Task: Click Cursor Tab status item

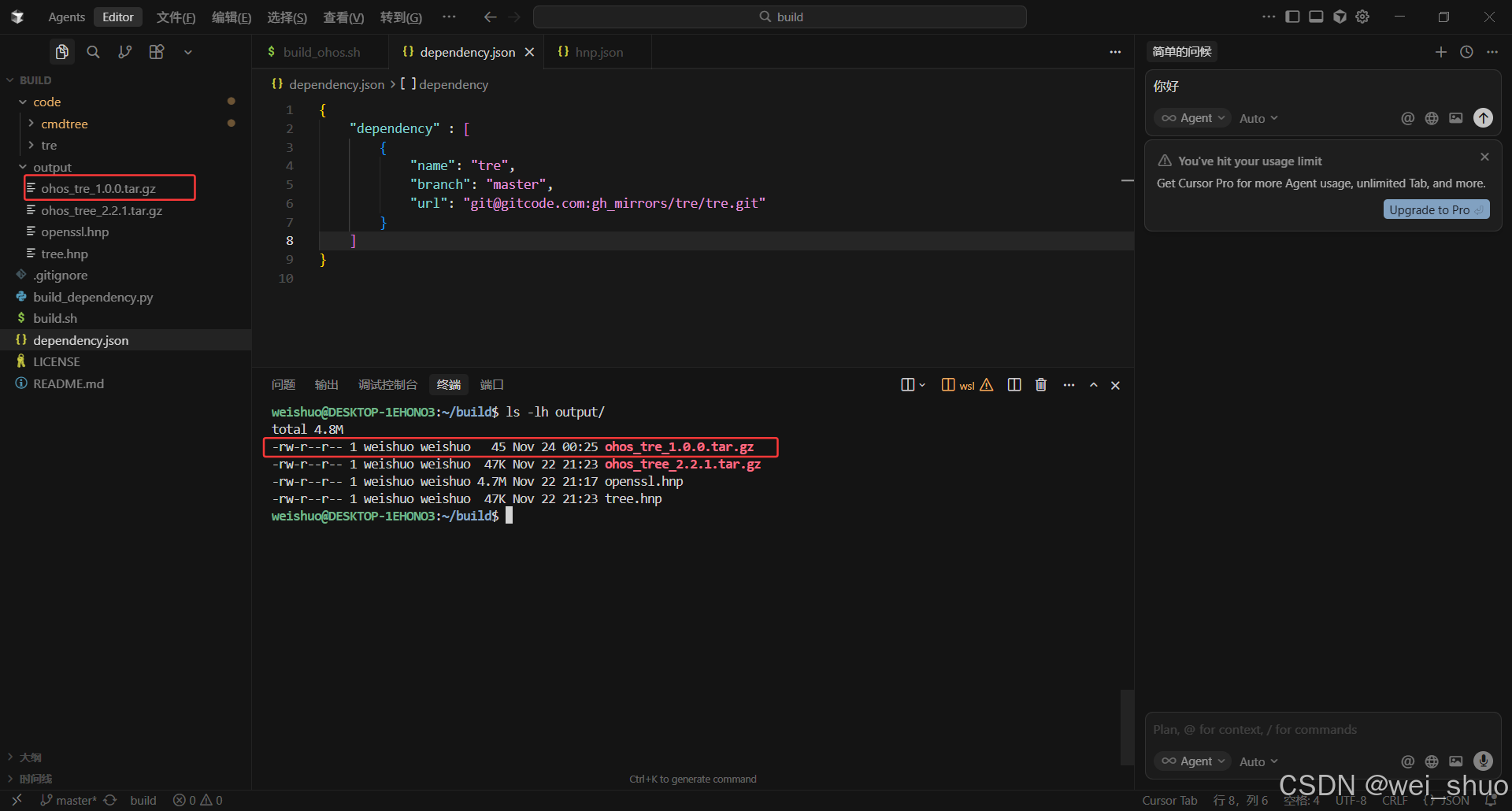Action: click(1169, 800)
